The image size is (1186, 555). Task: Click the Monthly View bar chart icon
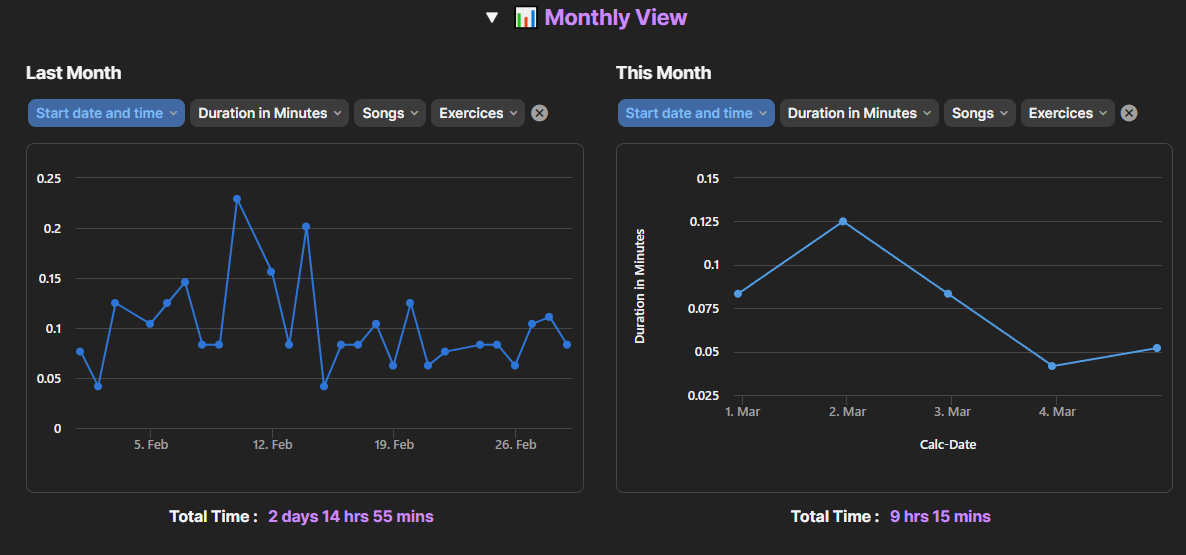[526, 18]
